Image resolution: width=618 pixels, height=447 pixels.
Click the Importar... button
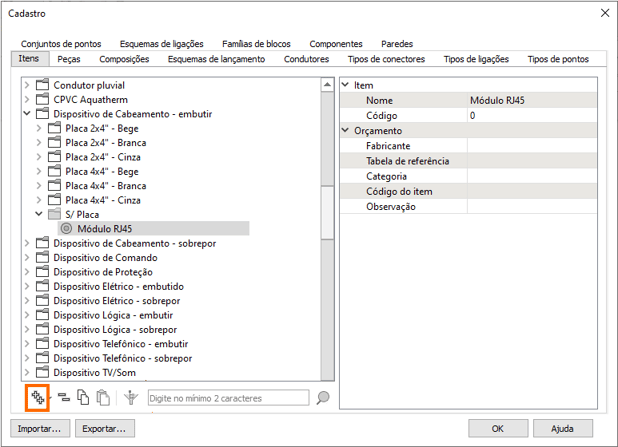pos(39,429)
